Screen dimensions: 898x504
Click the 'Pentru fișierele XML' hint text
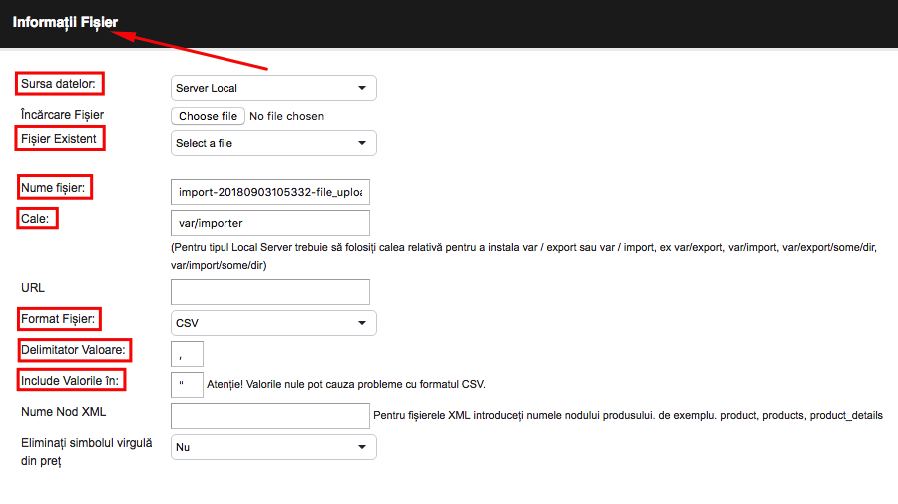[x=628, y=415]
